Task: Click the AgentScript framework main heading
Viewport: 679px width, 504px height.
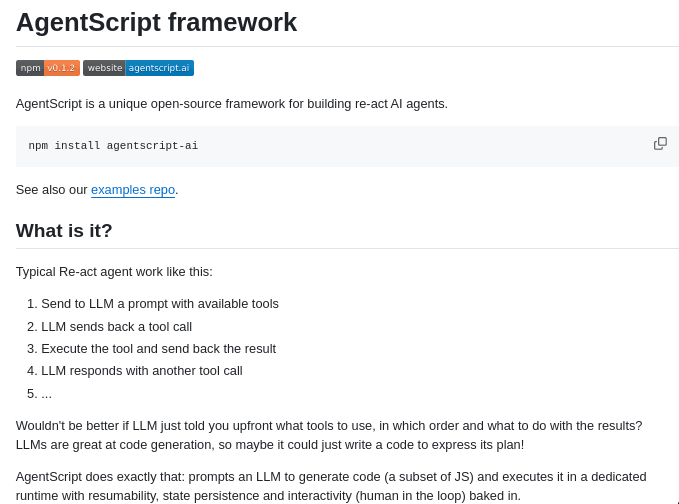Action: (156, 22)
